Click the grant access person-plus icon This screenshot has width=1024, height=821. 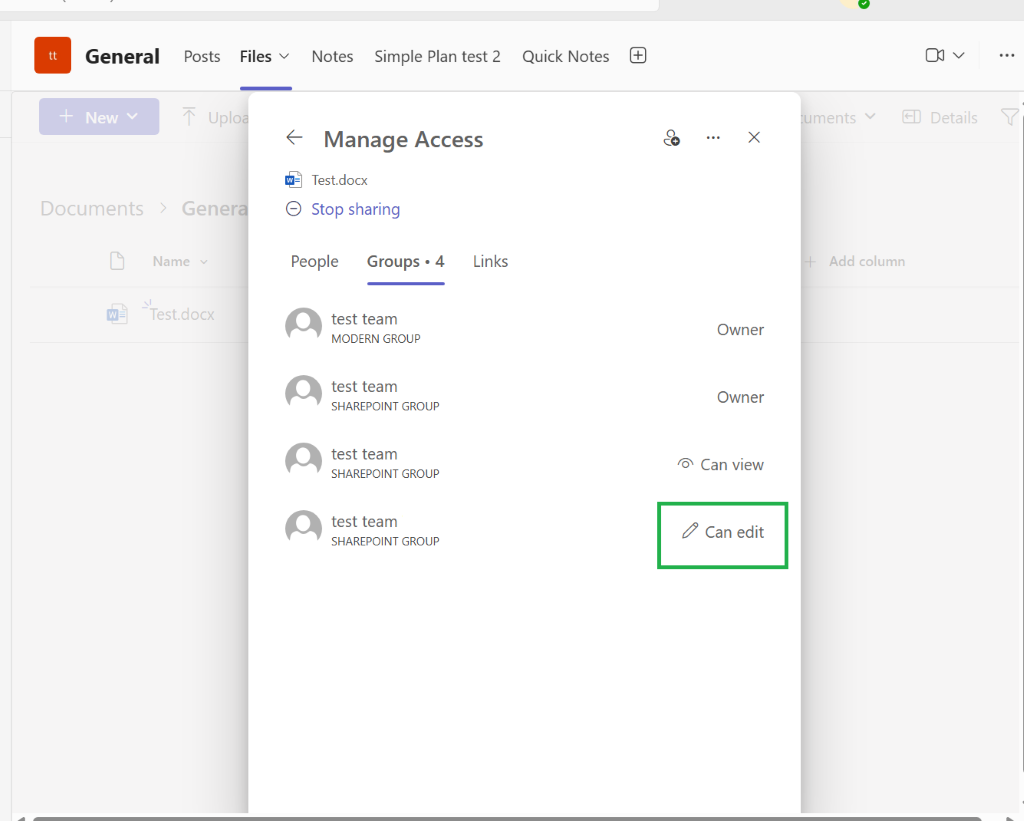(x=671, y=138)
